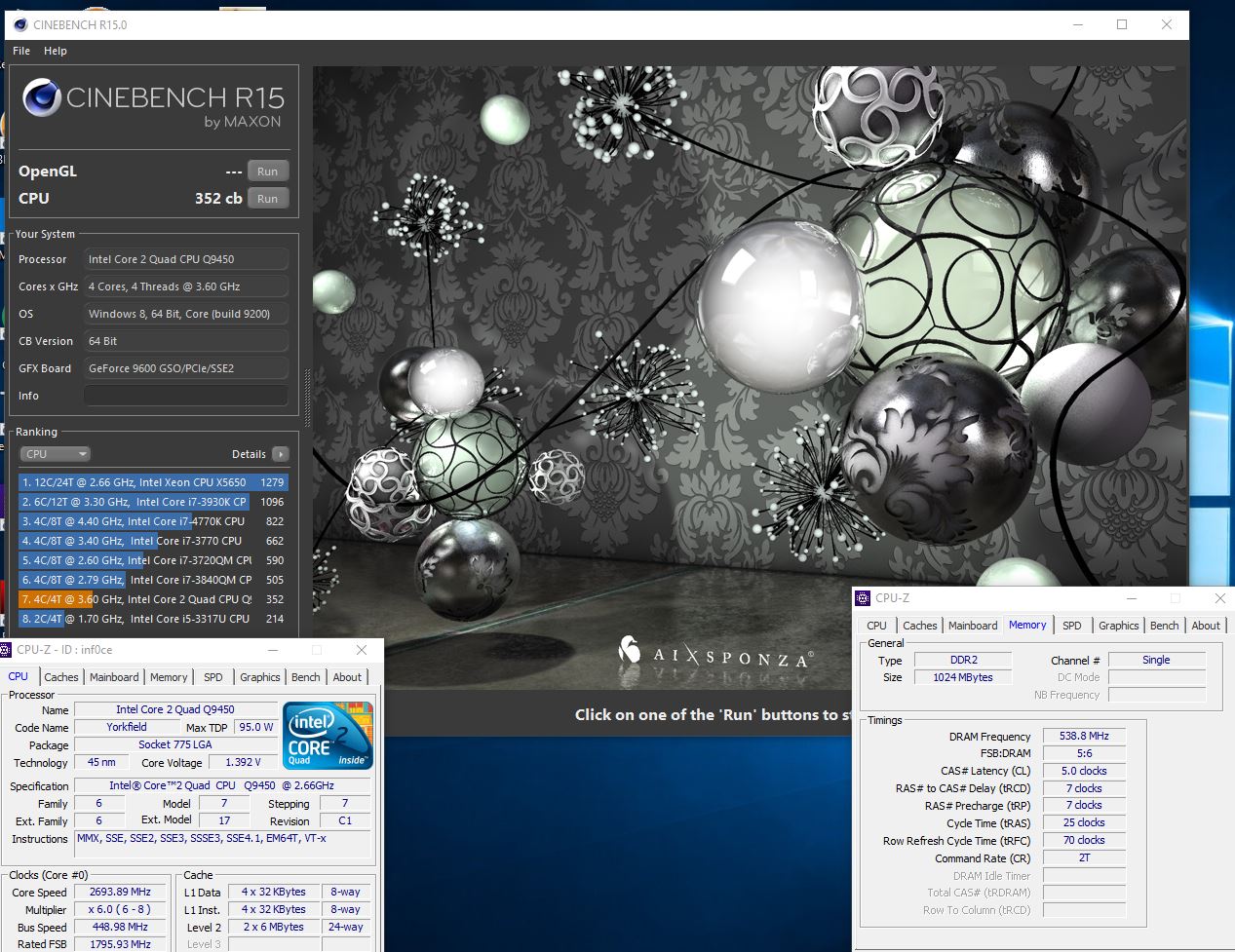Switch to About tab in CPU-Z inf0ce window

point(347,677)
